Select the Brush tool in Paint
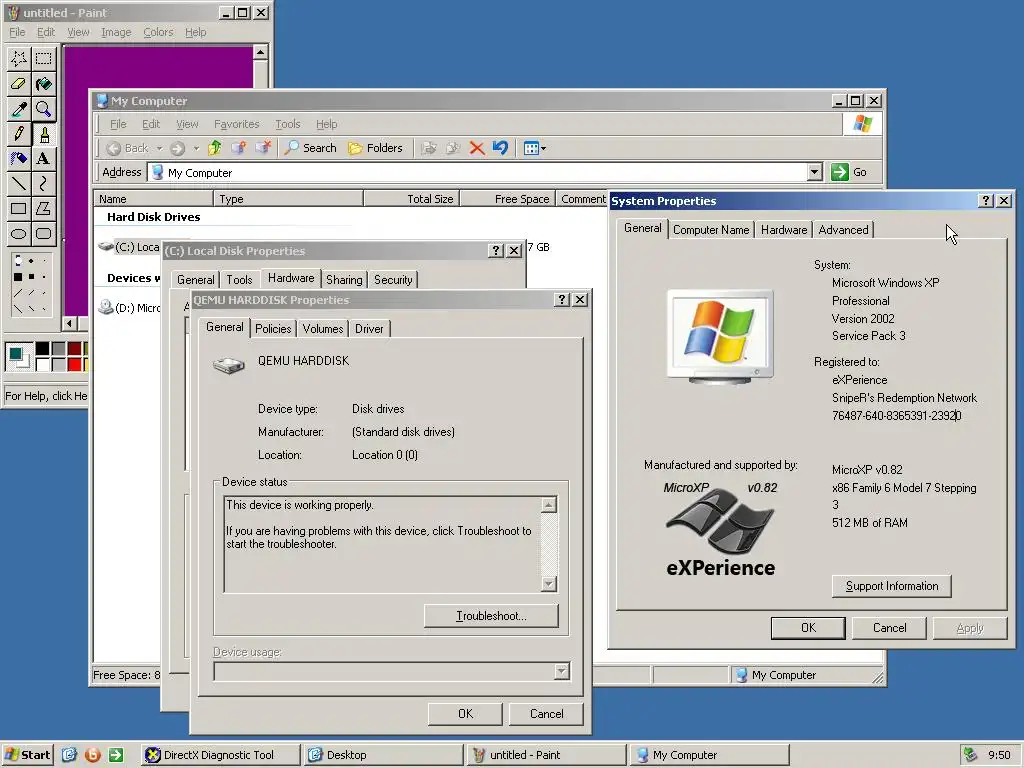Image resolution: width=1024 pixels, height=768 pixels. pos(44,134)
